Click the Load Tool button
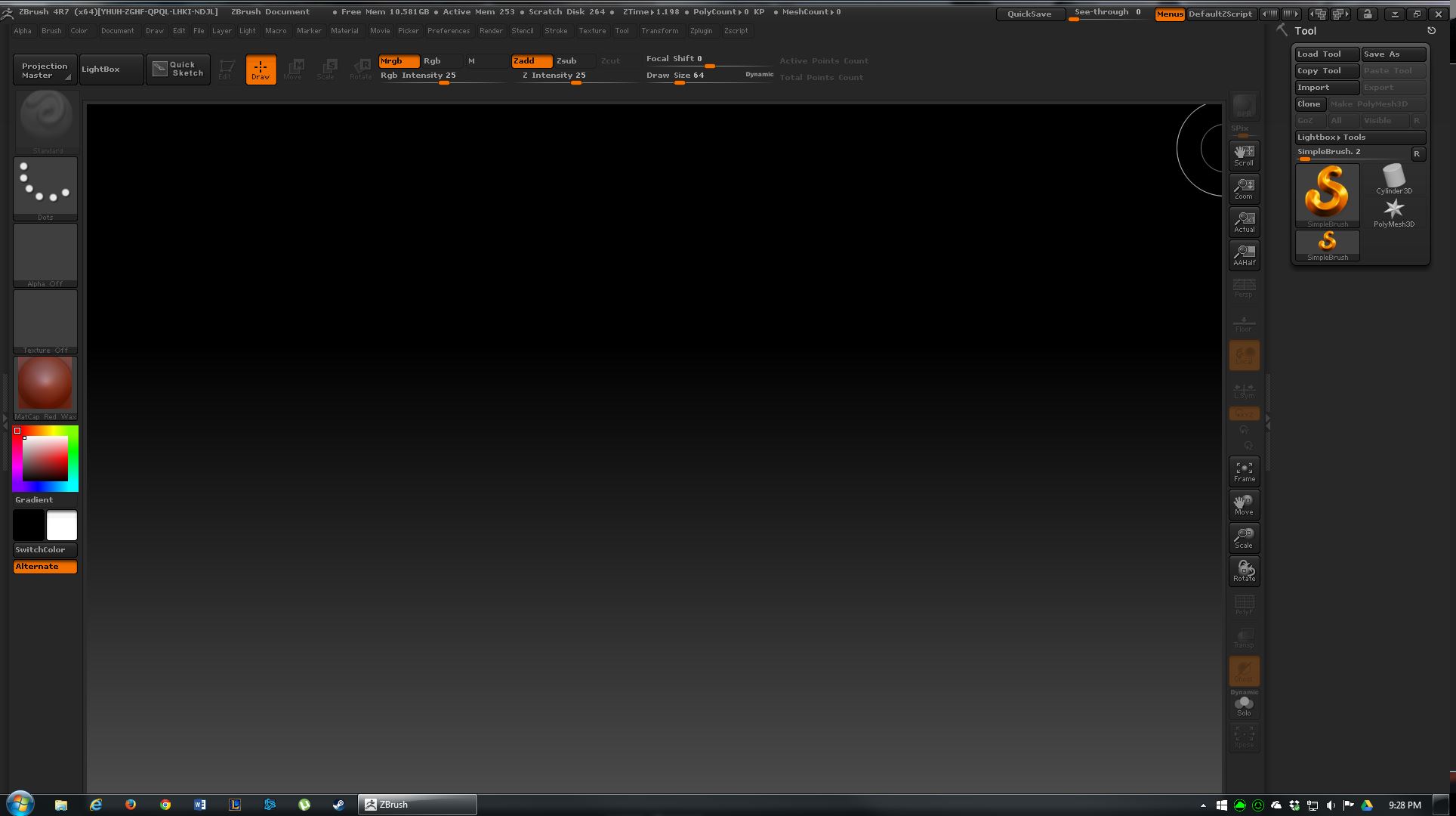 1326,54
